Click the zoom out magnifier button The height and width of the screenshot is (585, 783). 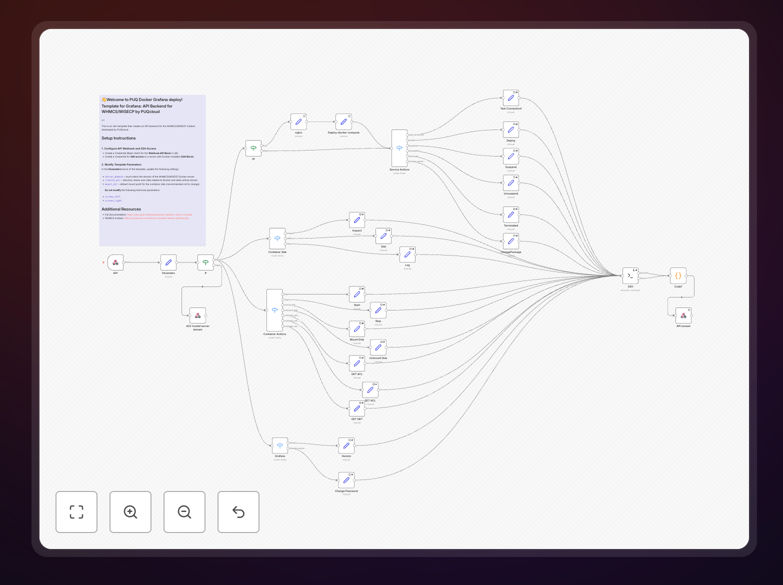184,512
